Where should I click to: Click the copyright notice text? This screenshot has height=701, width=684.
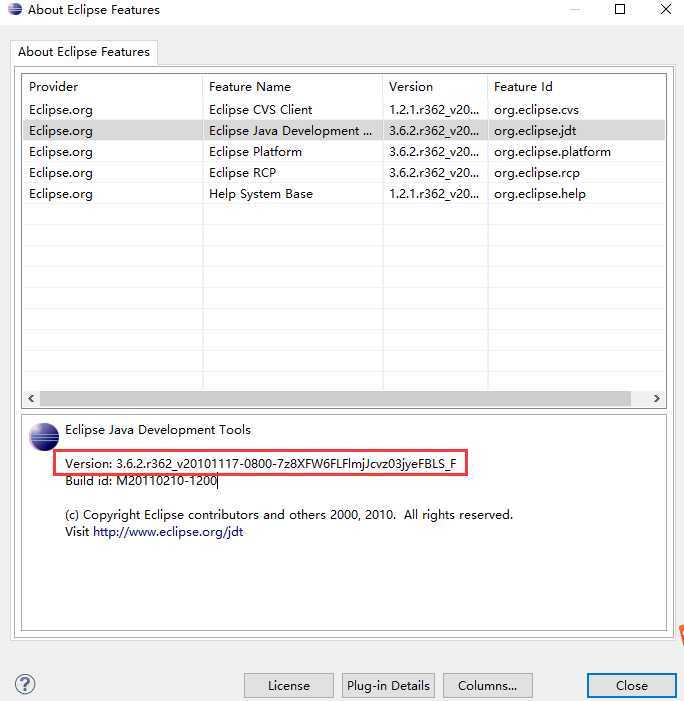pos(289,515)
